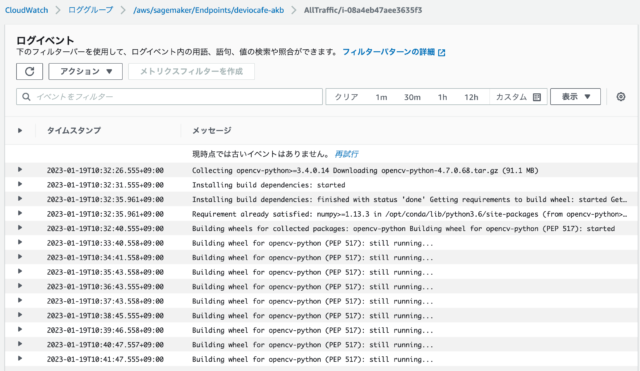This screenshot has width=640, height=371.
Task: Open /aws/sagemaker/Endpoints/deviocafe-akb breadcrumb
Action: click(x=209, y=10)
